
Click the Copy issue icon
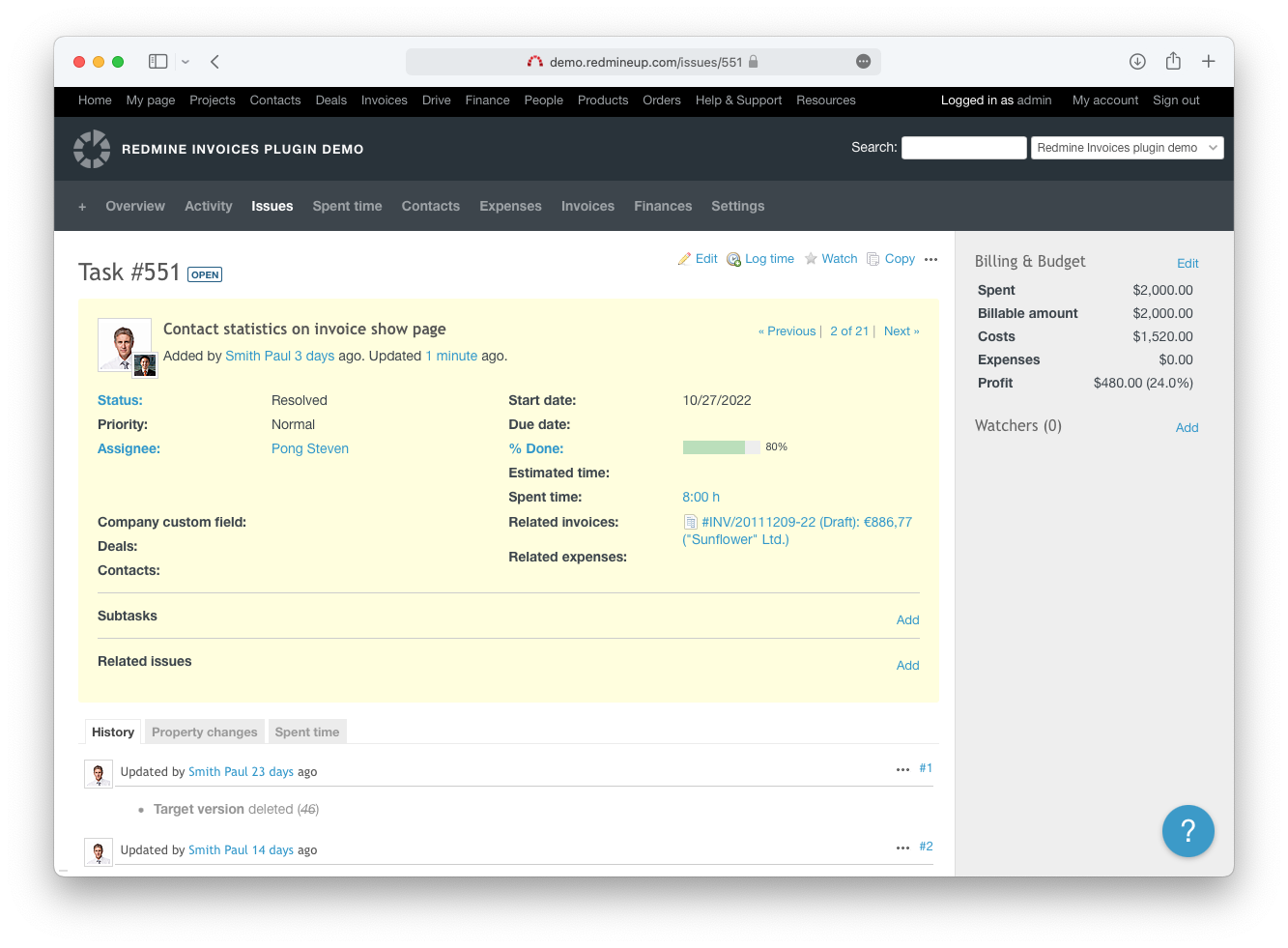(x=873, y=259)
